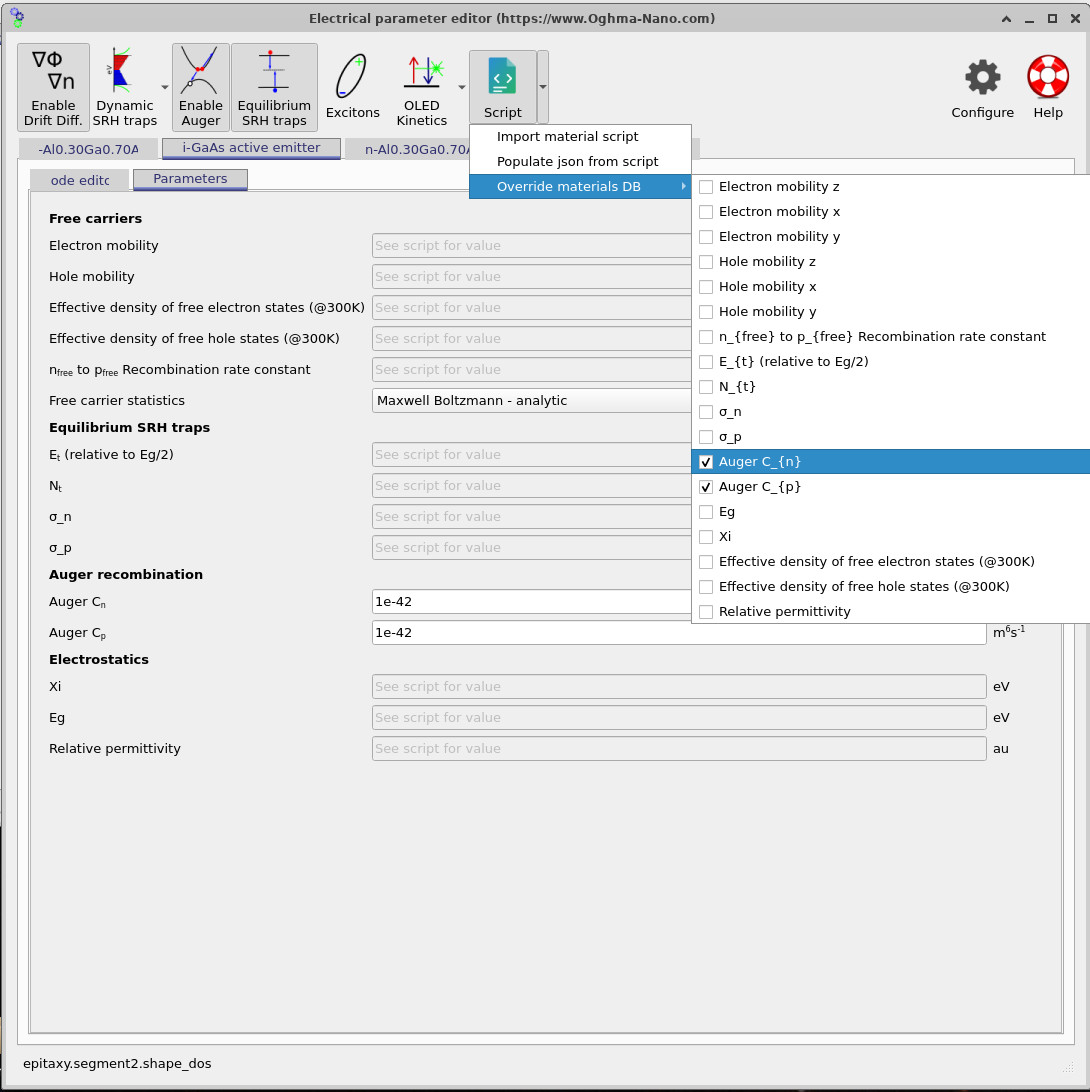Click the Relative permittivity value field
Image resolution: width=1090 pixels, height=1092 pixels.
tap(679, 749)
